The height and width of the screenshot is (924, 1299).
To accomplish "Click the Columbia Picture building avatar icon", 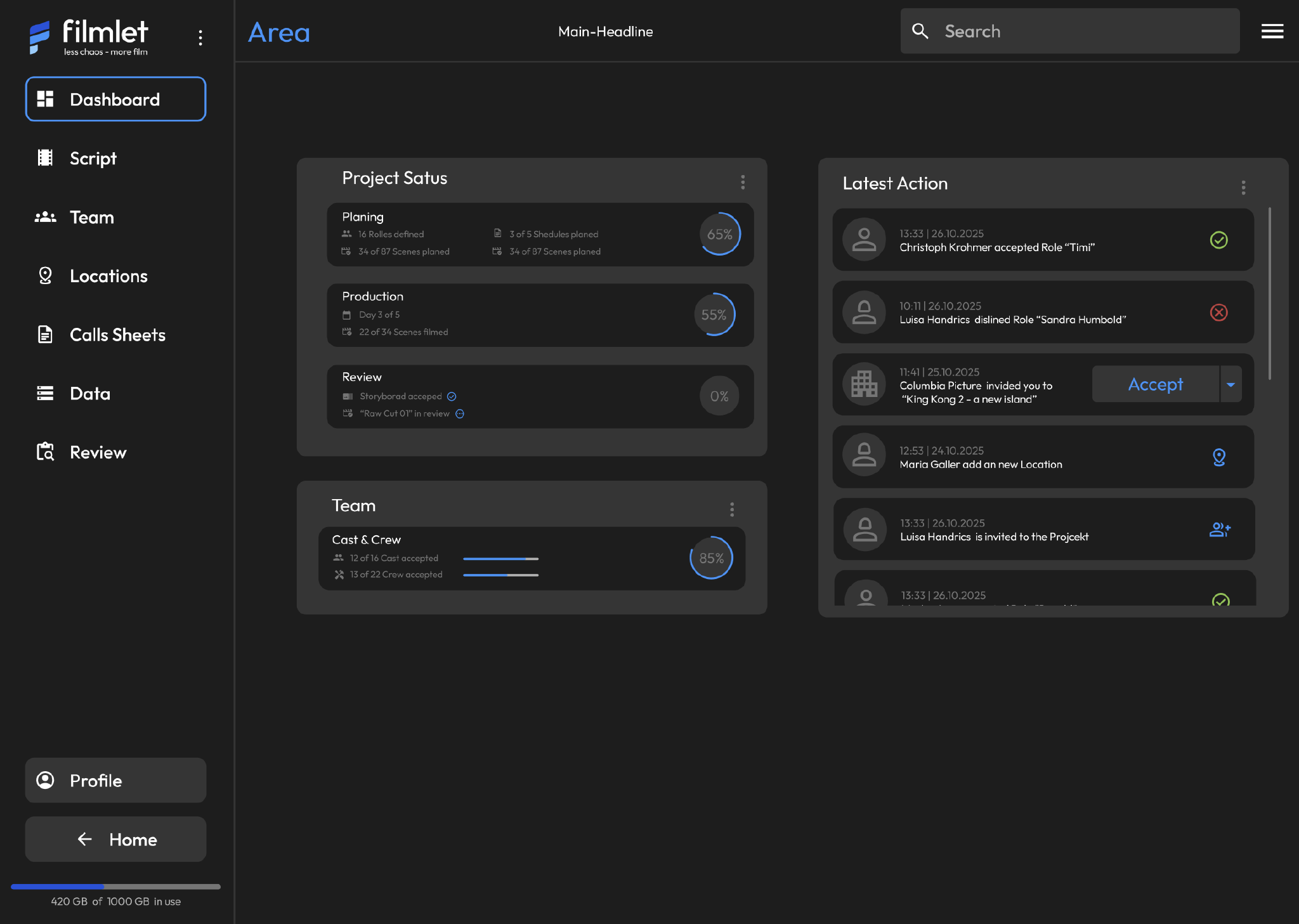I will [864, 384].
